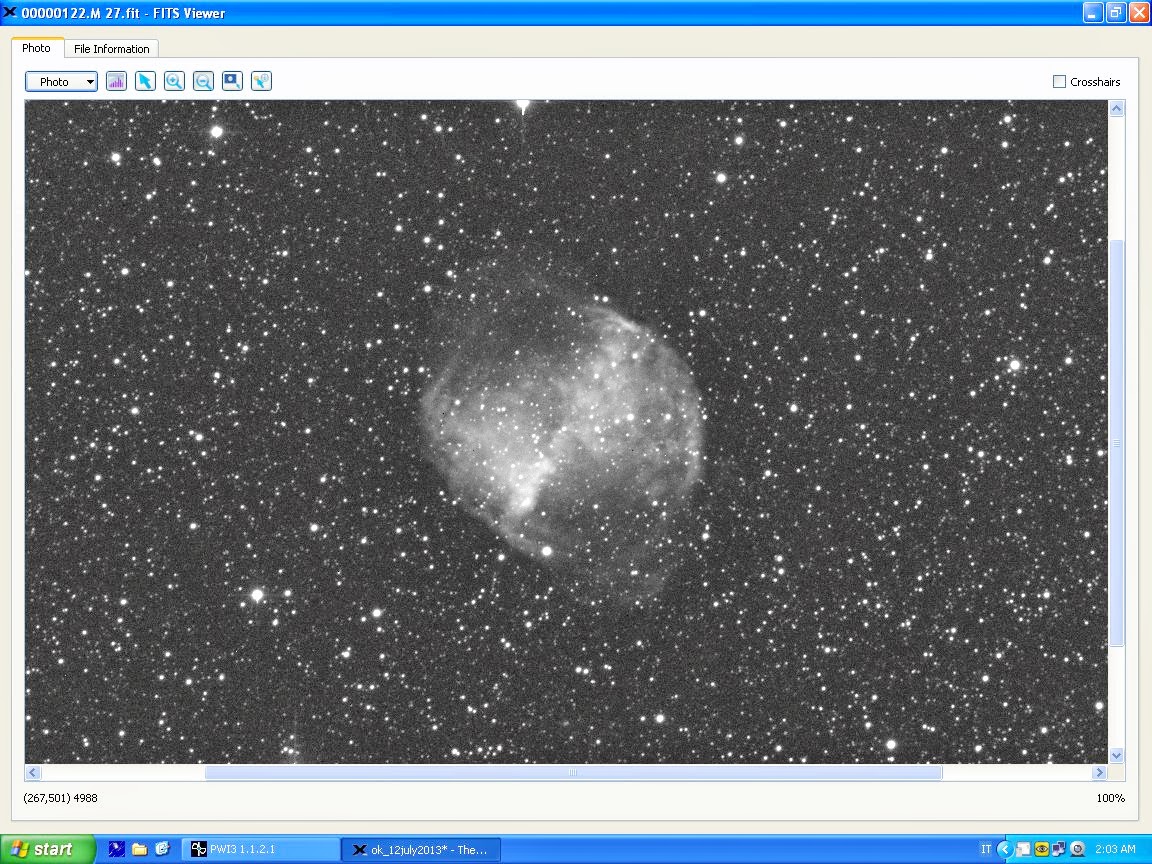The height and width of the screenshot is (864, 1152).
Task: Select the zoom-to-region tool
Action: [232, 81]
